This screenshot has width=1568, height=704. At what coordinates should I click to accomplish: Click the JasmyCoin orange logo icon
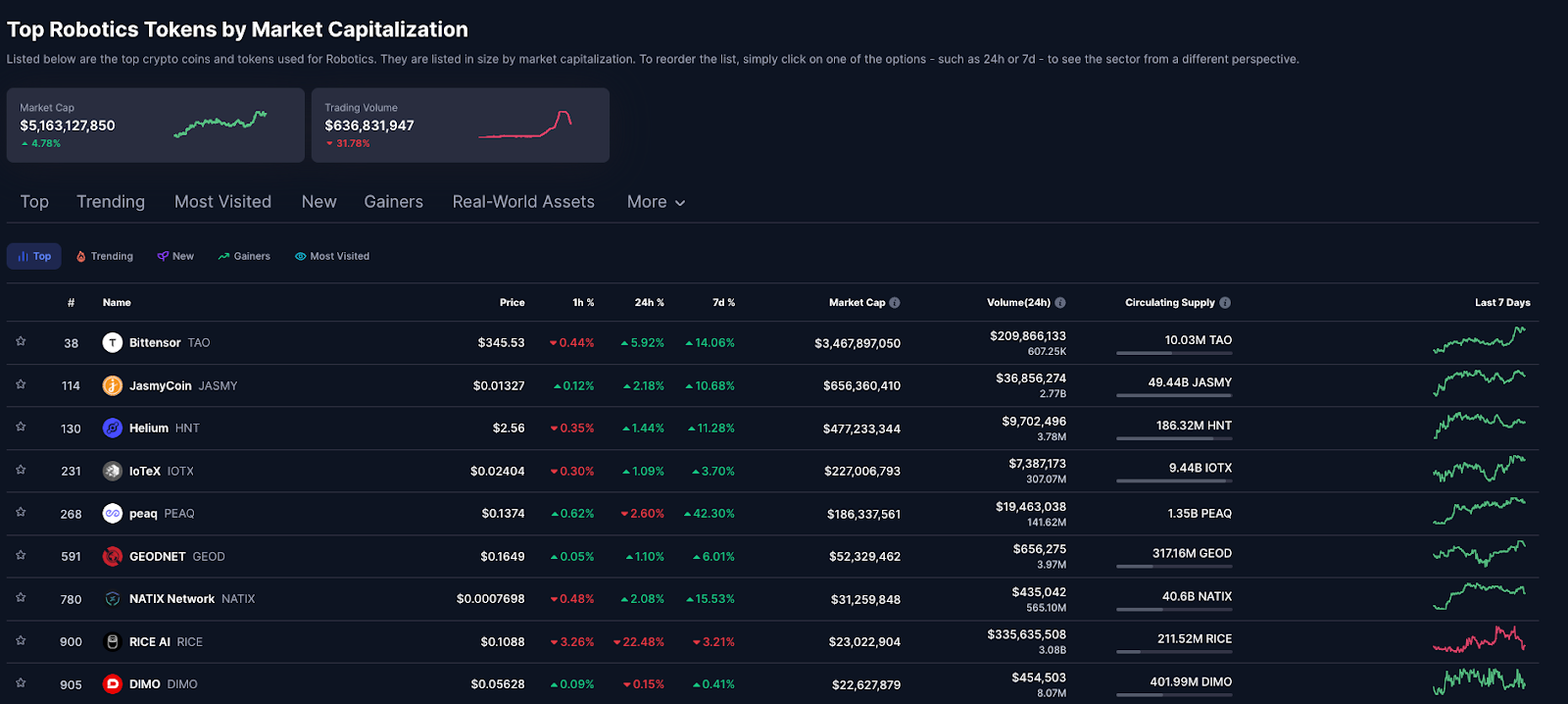[113, 385]
